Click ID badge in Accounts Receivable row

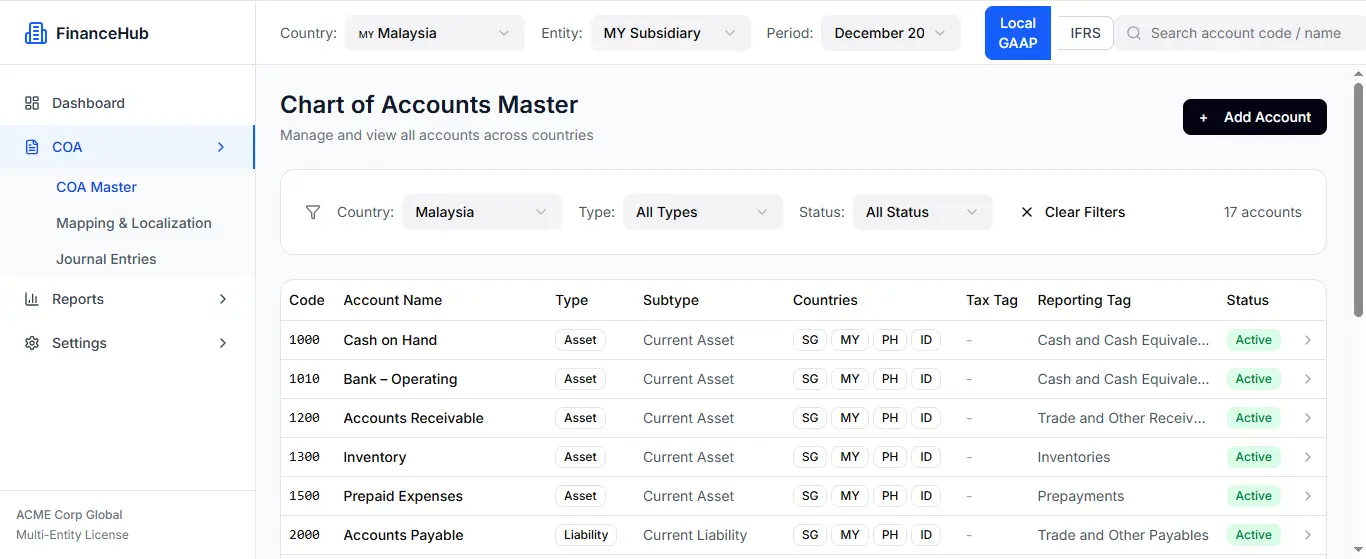coord(926,418)
